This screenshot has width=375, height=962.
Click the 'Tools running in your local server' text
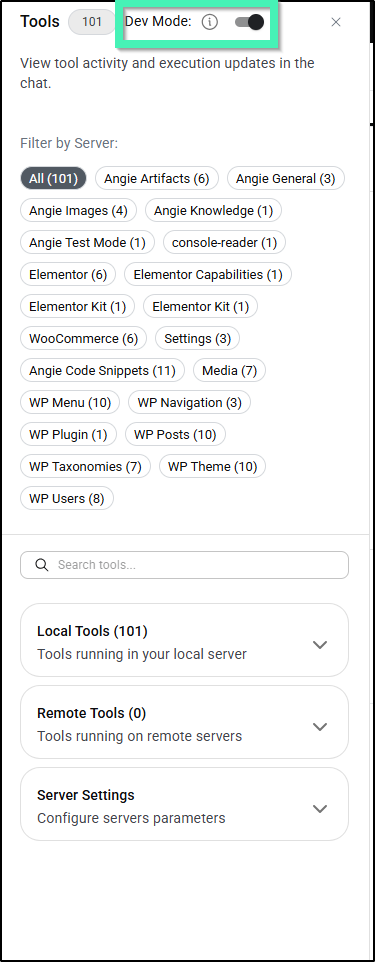point(142,654)
